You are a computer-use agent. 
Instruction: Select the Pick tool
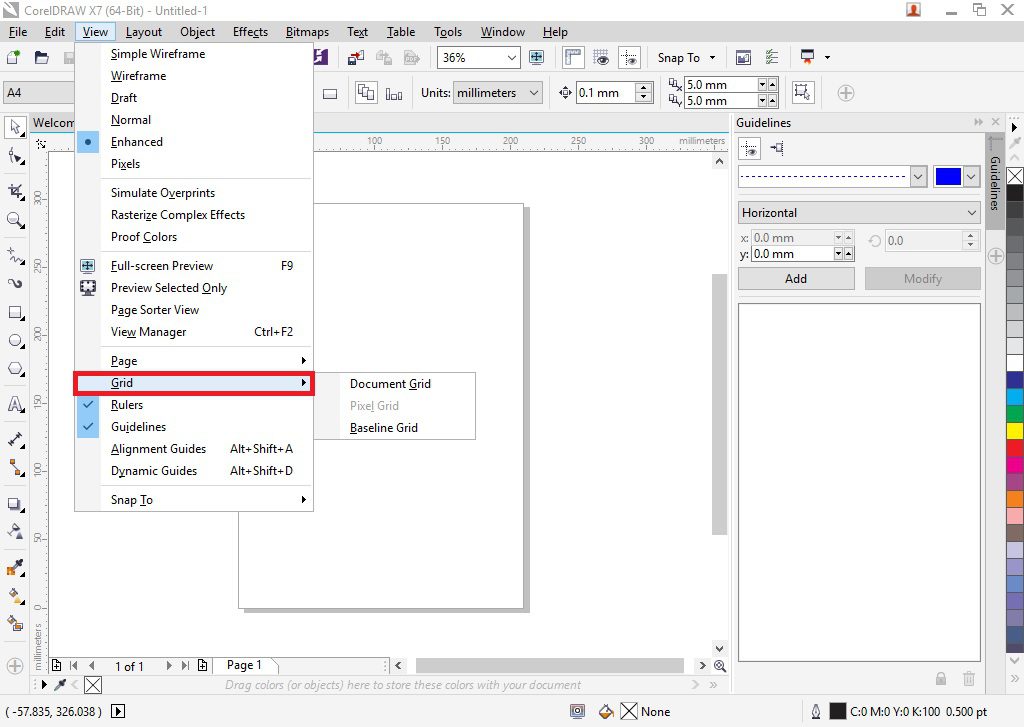pyautogui.click(x=15, y=126)
